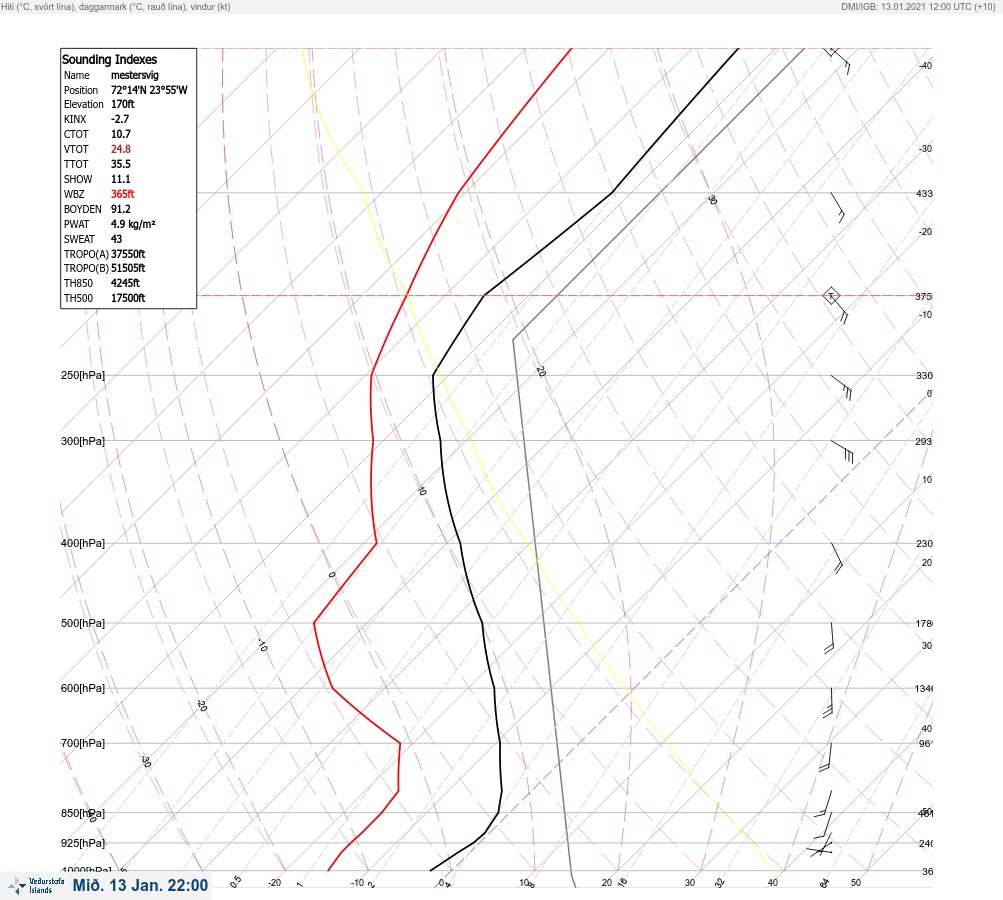
Task: Click the 400[hPa] pressure label
Action: pyautogui.click(x=83, y=543)
